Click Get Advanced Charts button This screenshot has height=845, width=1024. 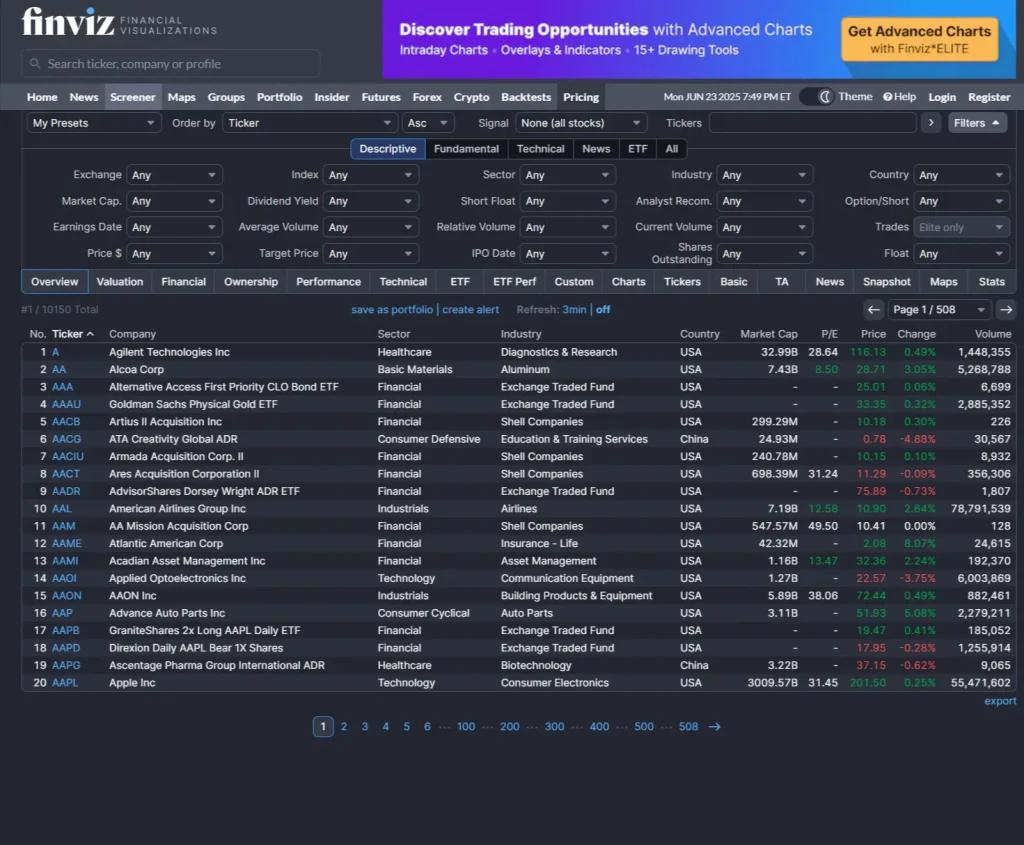[919, 39]
